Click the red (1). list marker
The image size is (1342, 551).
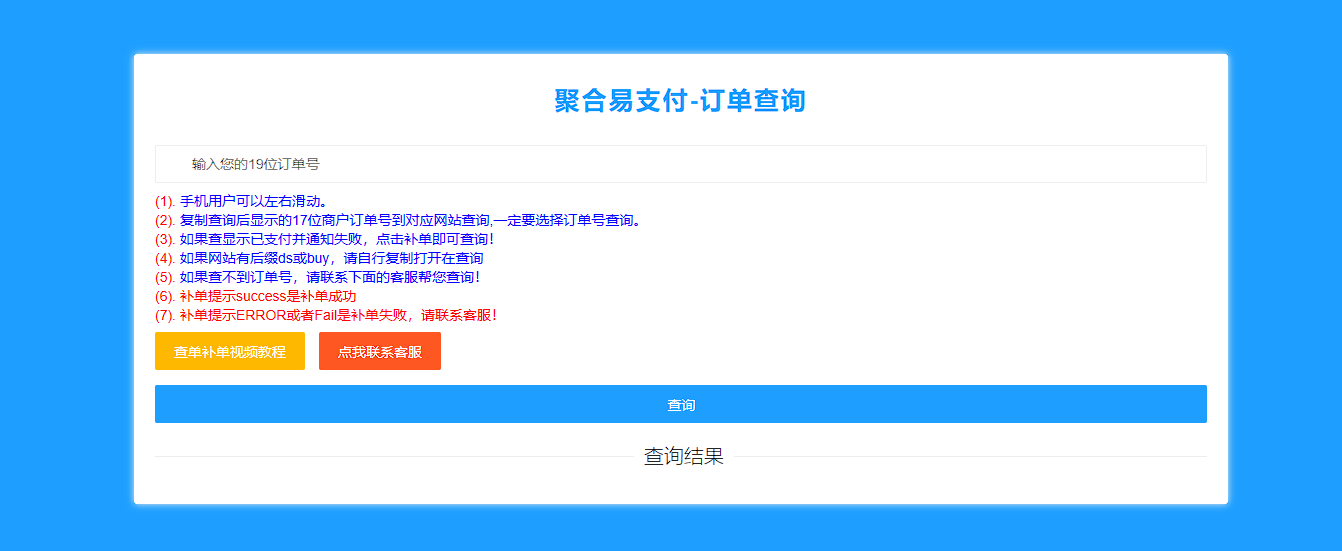coord(165,201)
